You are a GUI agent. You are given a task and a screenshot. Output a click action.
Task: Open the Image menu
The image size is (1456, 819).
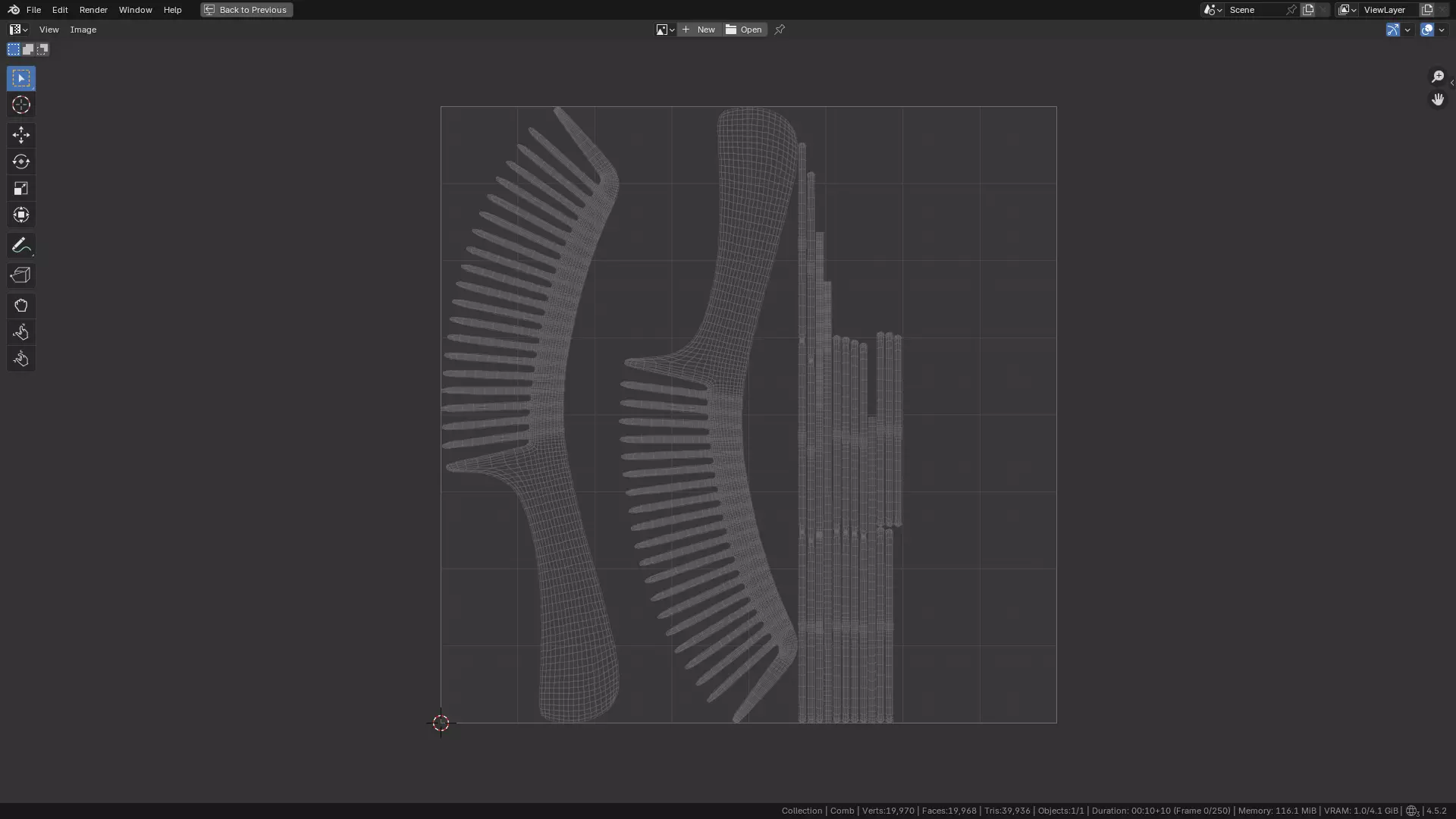[x=83, y=30]
